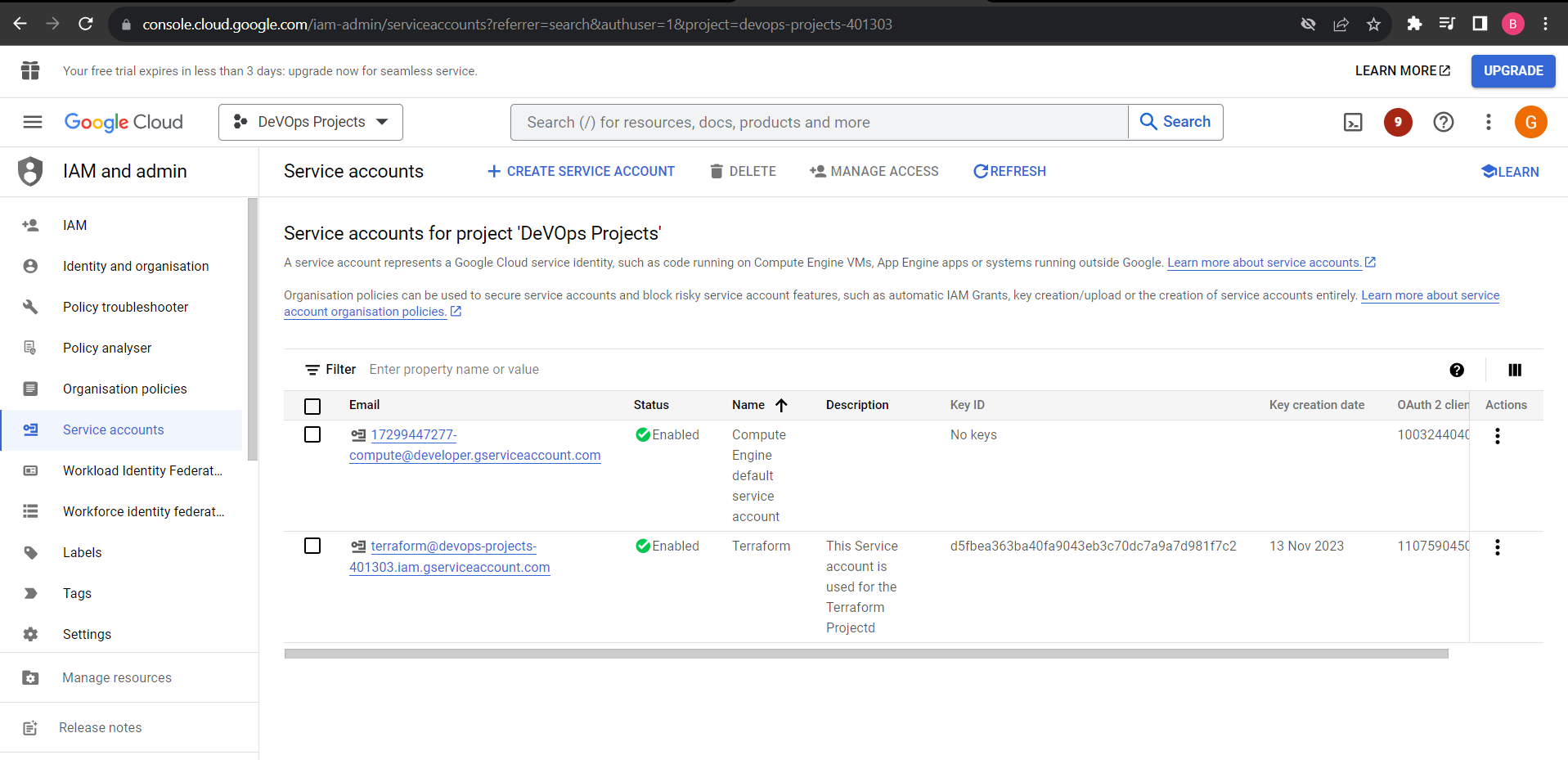This screenshot has height=760, width=1568.
Task: Check the terraform service account row
Action: click(312, 546)
